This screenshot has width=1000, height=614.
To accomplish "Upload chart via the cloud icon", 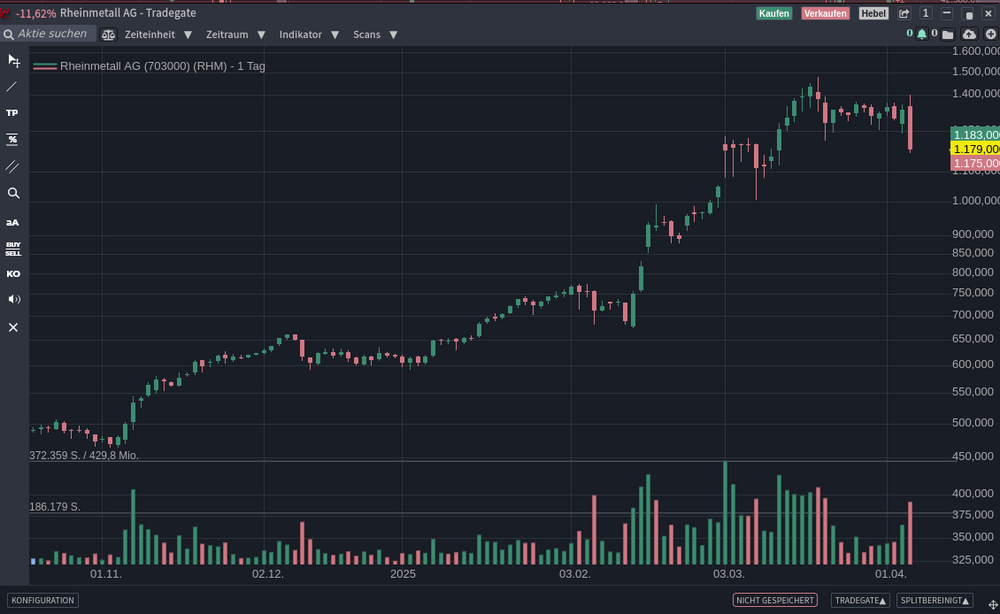I will pos(969,34).
